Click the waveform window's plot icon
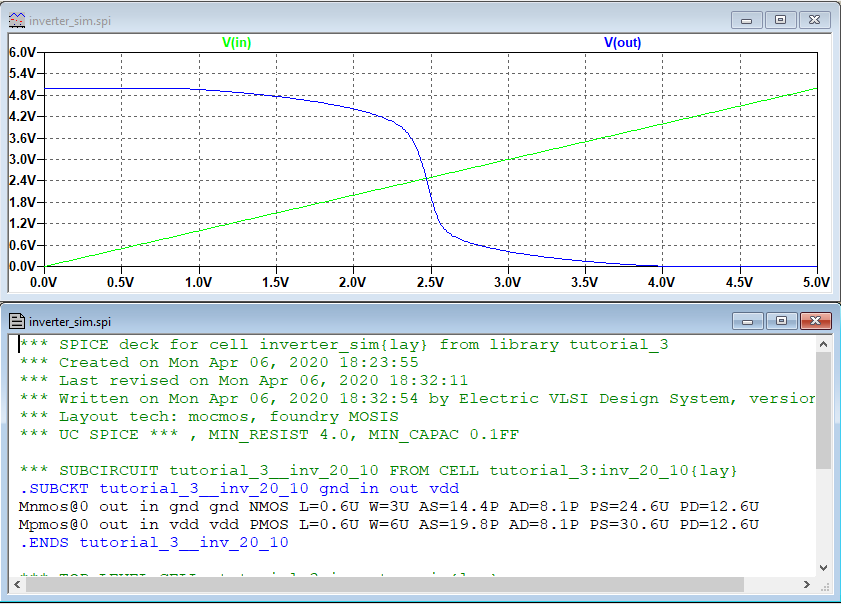 [17, 21]
